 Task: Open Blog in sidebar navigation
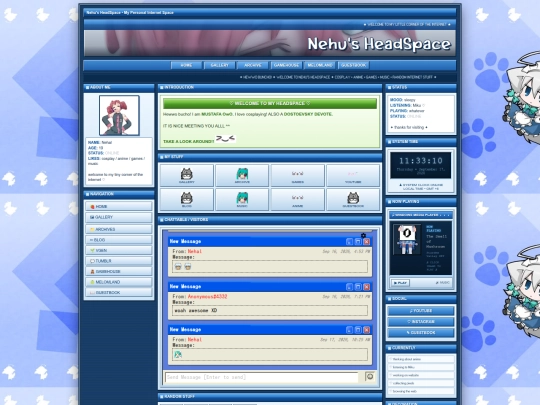click(119, 240)
